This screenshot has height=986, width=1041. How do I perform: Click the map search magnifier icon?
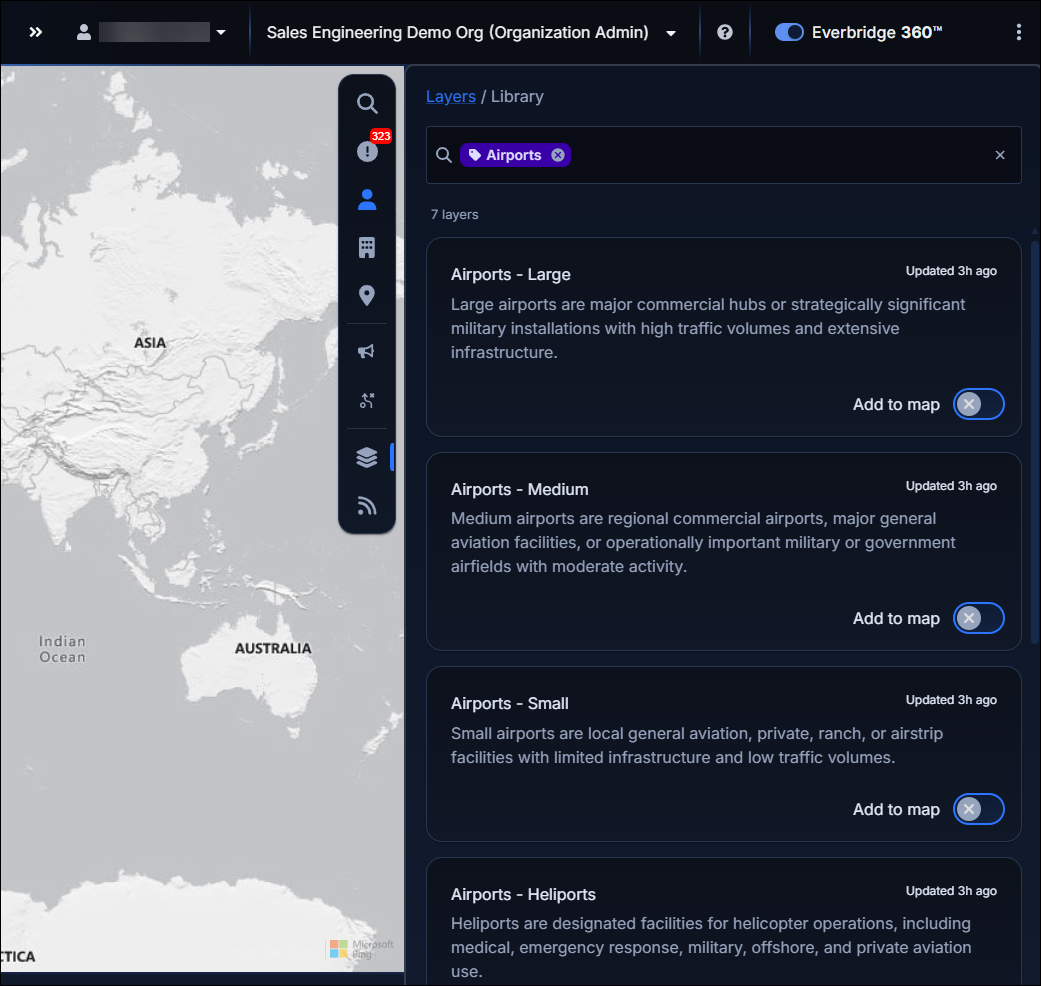click(367, 103)
